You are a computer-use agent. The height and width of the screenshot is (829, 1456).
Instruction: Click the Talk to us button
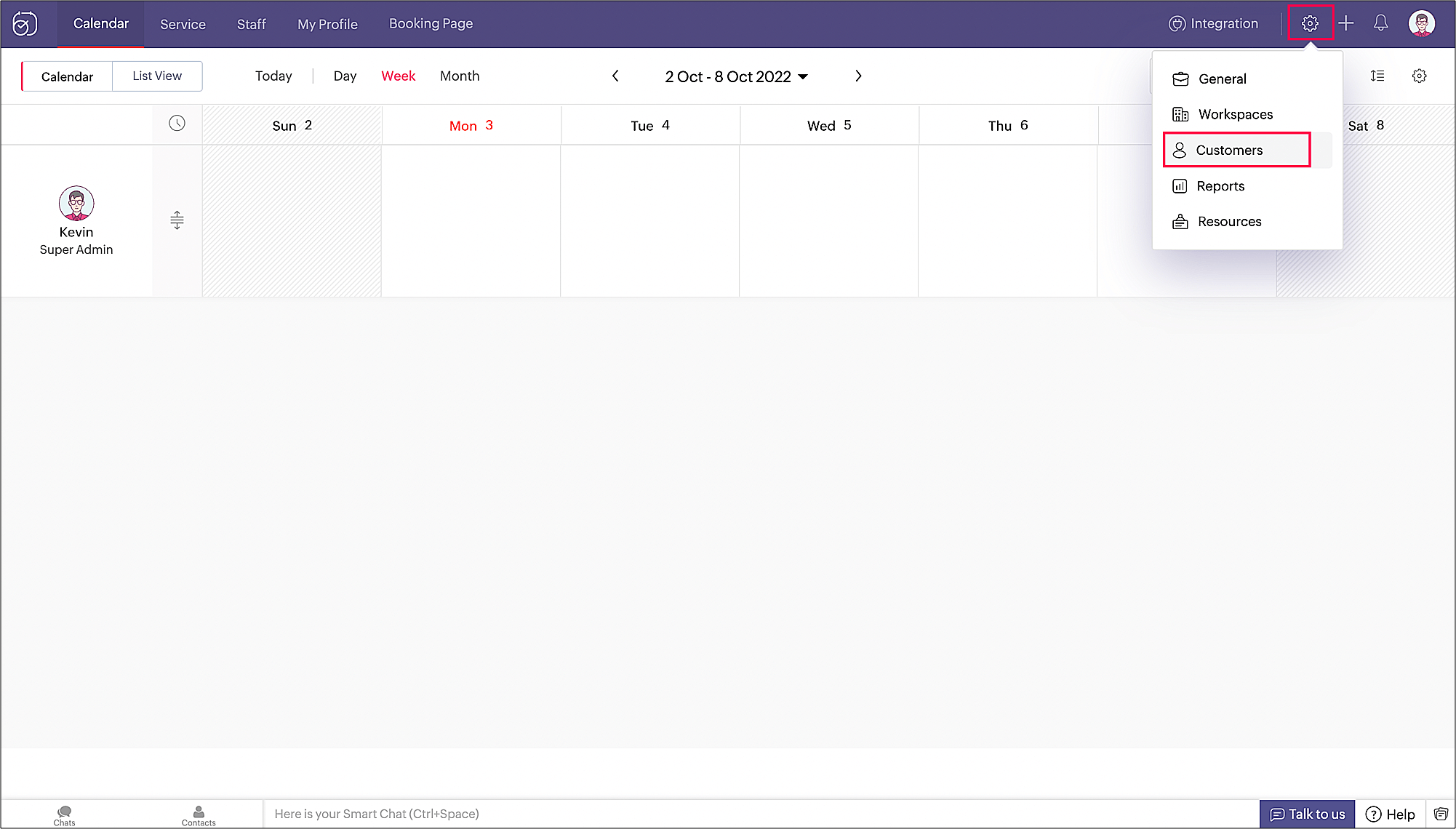[x=1307, y=814]
